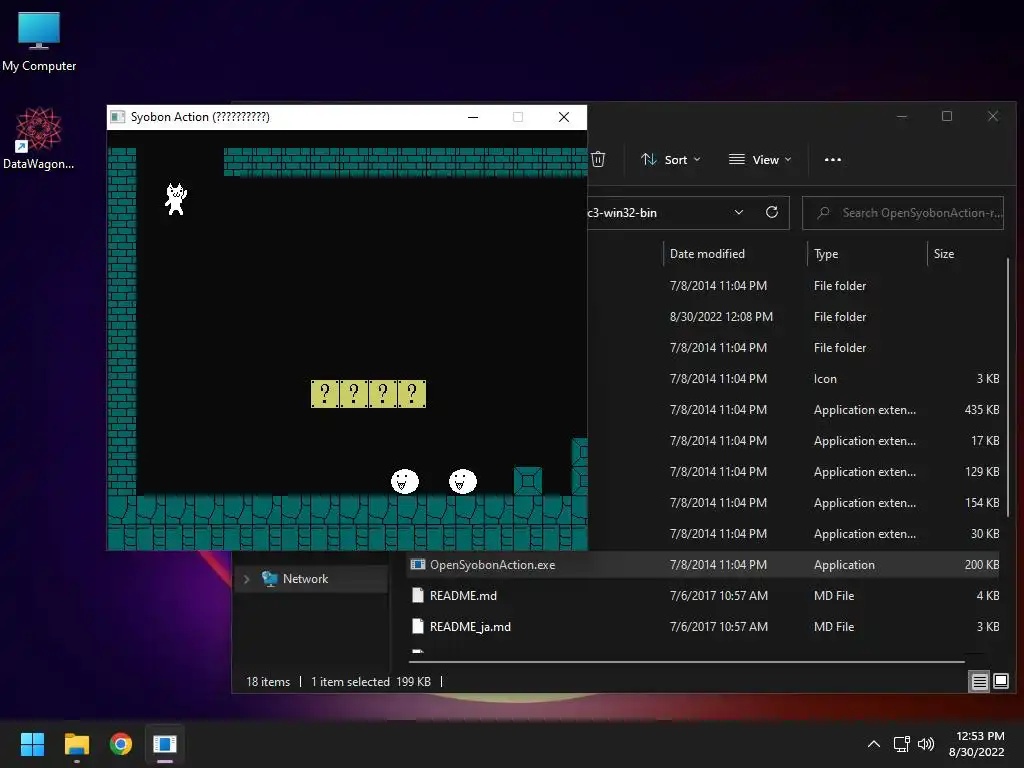Open the Sort menu in Explorer
Screen dimensions: 1024x768
[671, 159]
